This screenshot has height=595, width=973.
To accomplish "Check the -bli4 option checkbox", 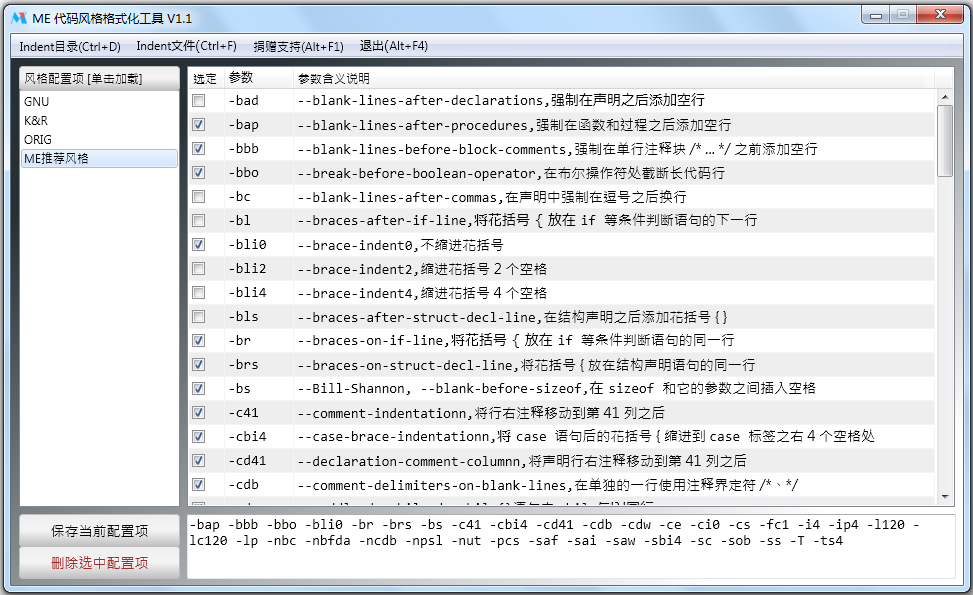I will pos(199,293).
